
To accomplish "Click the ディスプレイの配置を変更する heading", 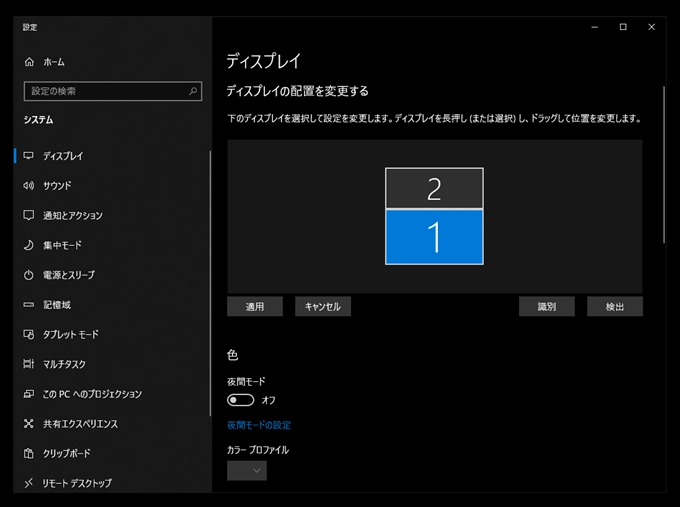I will pos(298,91).
